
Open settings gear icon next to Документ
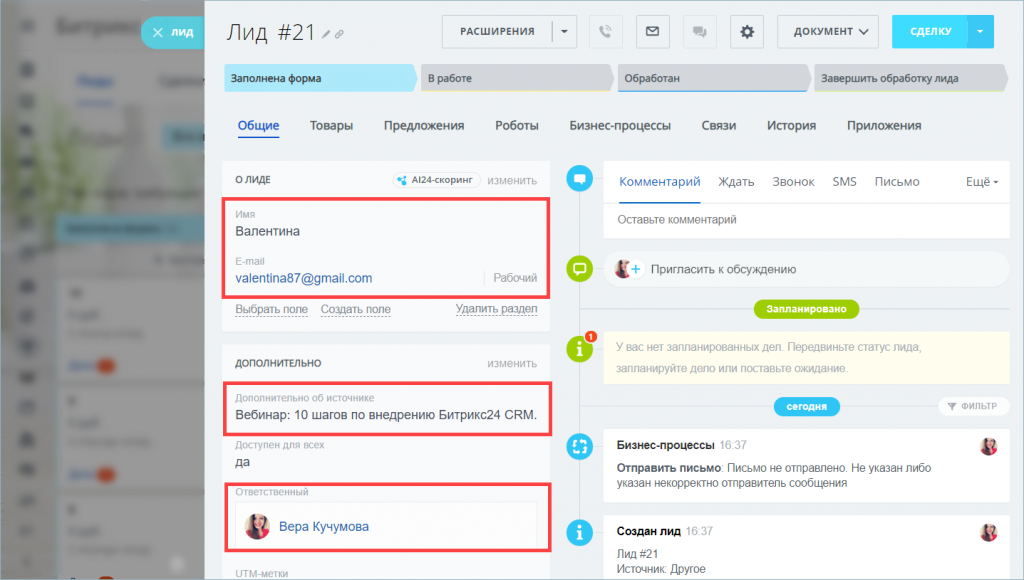pyautogui.click(x=746, y=32)
